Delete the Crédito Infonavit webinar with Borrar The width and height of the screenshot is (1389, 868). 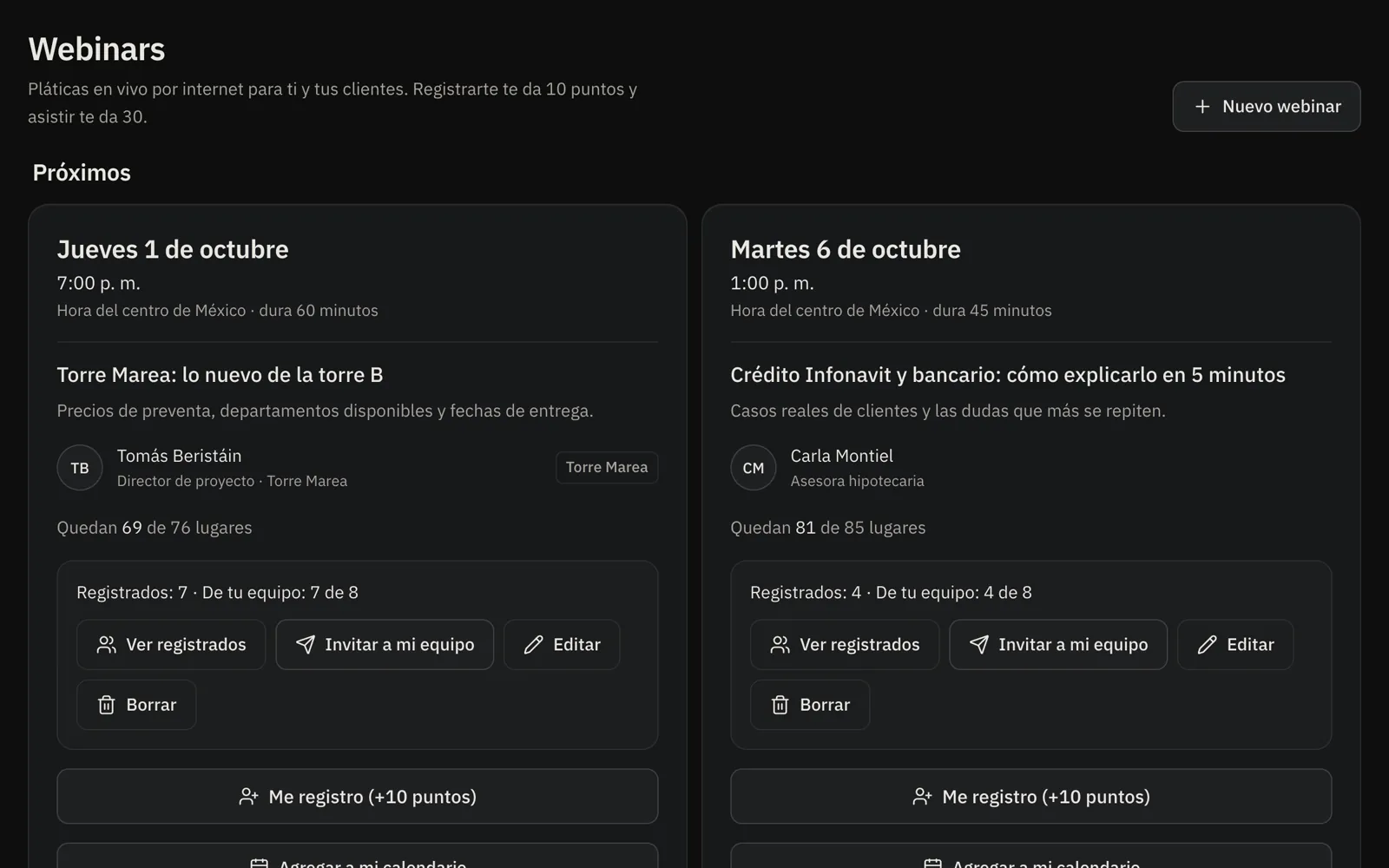[x=810, y=705]
